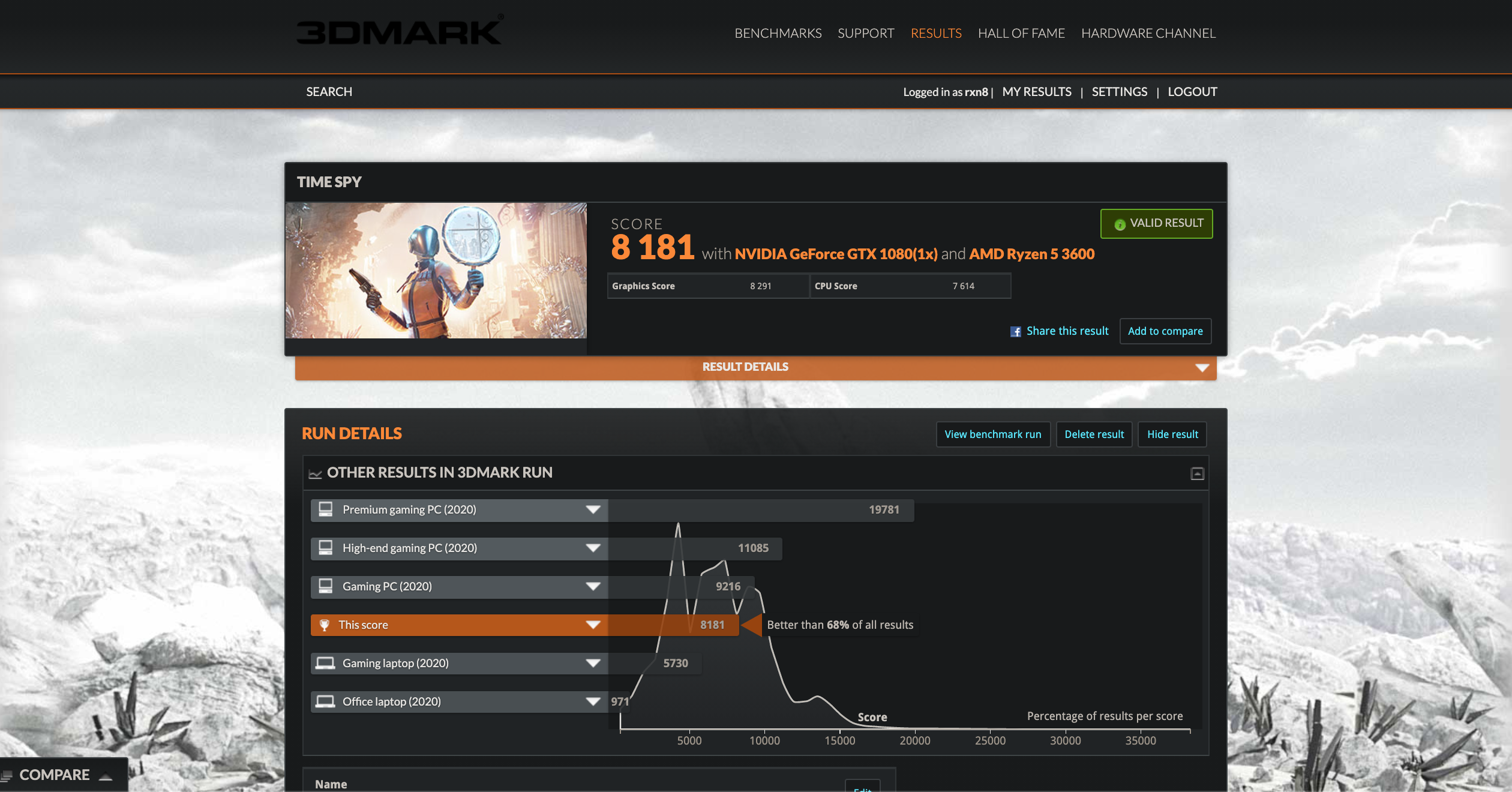
Task: Click the green valid result info icon
Action: 1120,224
